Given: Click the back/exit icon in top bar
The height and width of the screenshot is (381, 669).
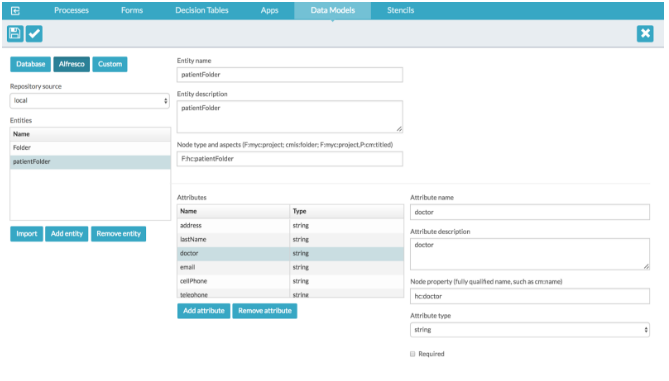Looking at the screenshot, I should point(15,11).
